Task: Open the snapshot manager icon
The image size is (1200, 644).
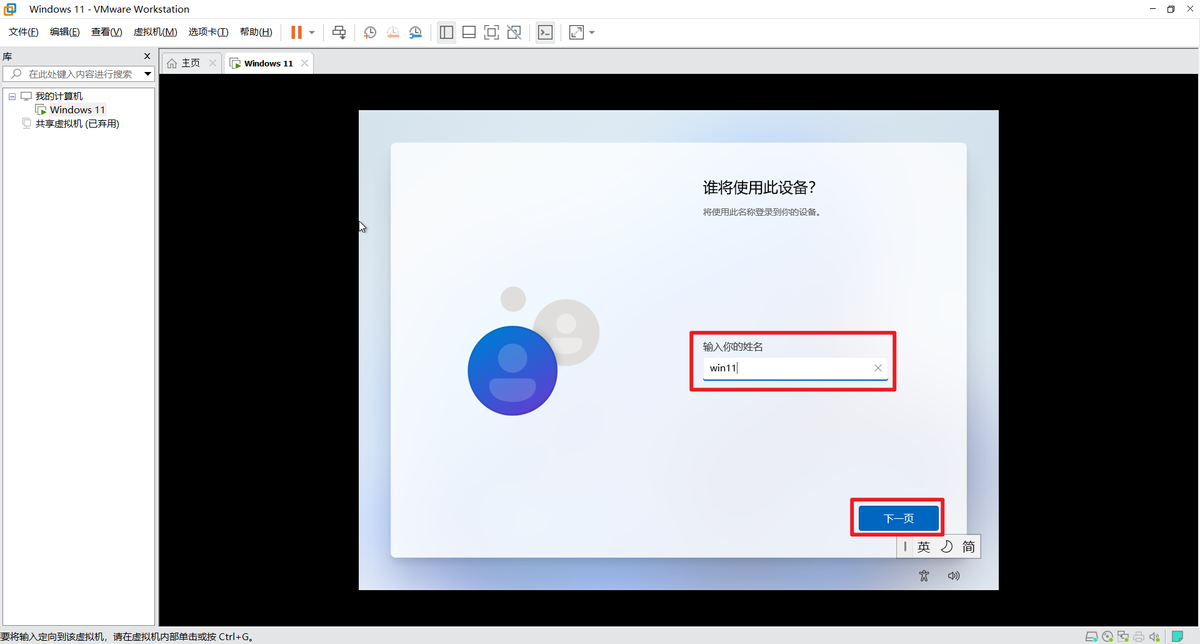Action: (x=415, y=32)
